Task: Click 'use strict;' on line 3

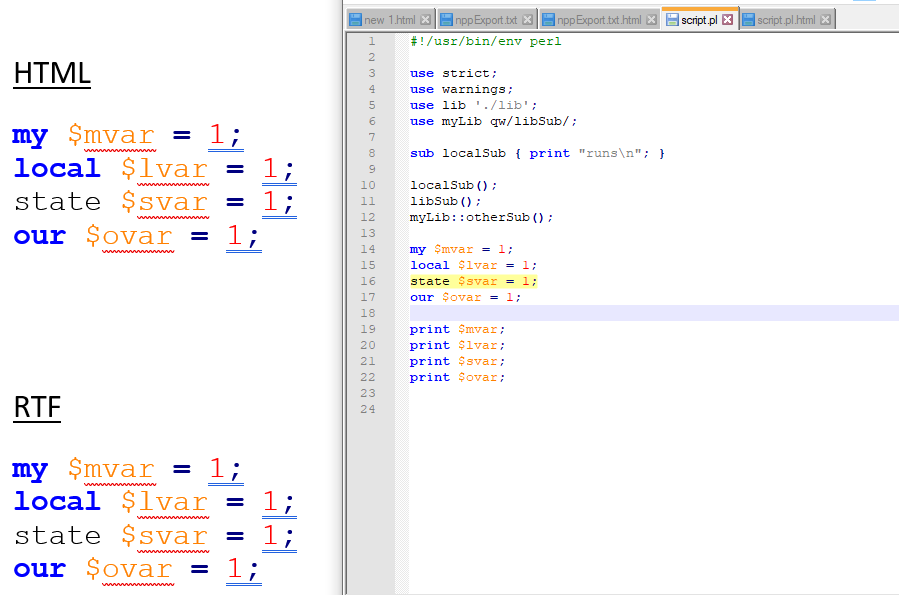Action: (x=454, y=73)
